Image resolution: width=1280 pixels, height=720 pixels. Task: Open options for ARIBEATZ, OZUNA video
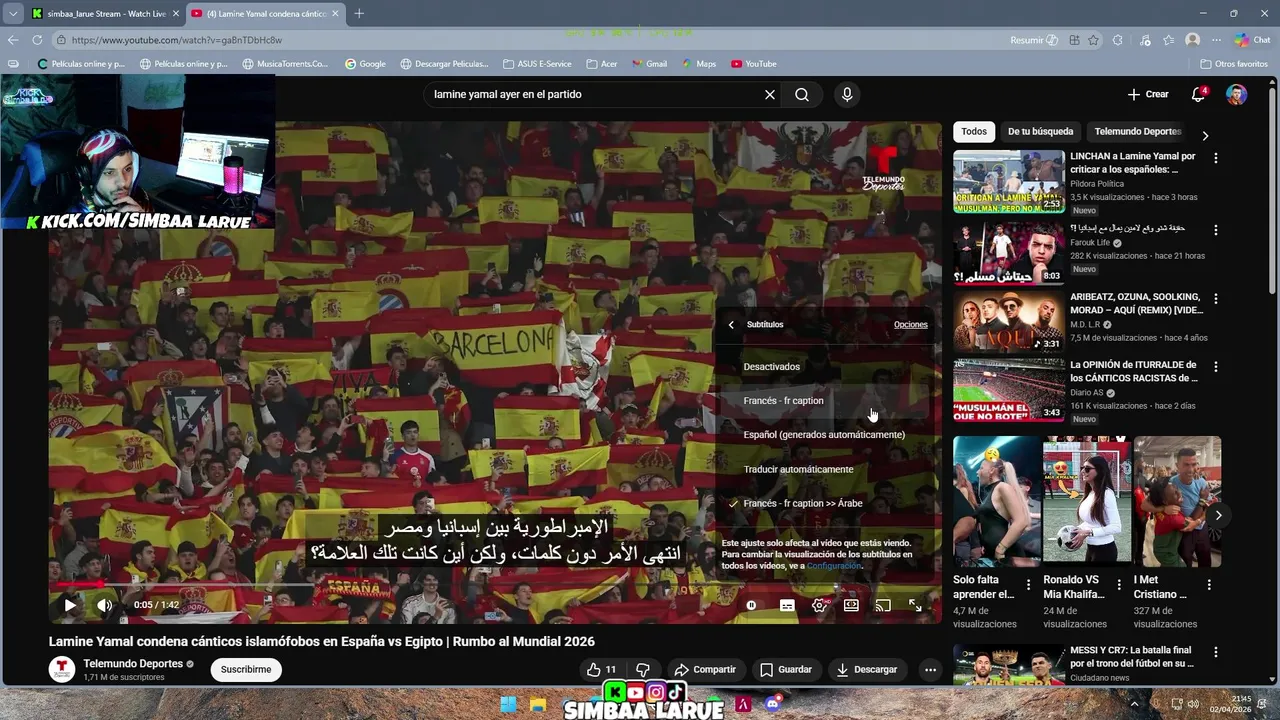pyautogui.click(x=1216, y=298)
